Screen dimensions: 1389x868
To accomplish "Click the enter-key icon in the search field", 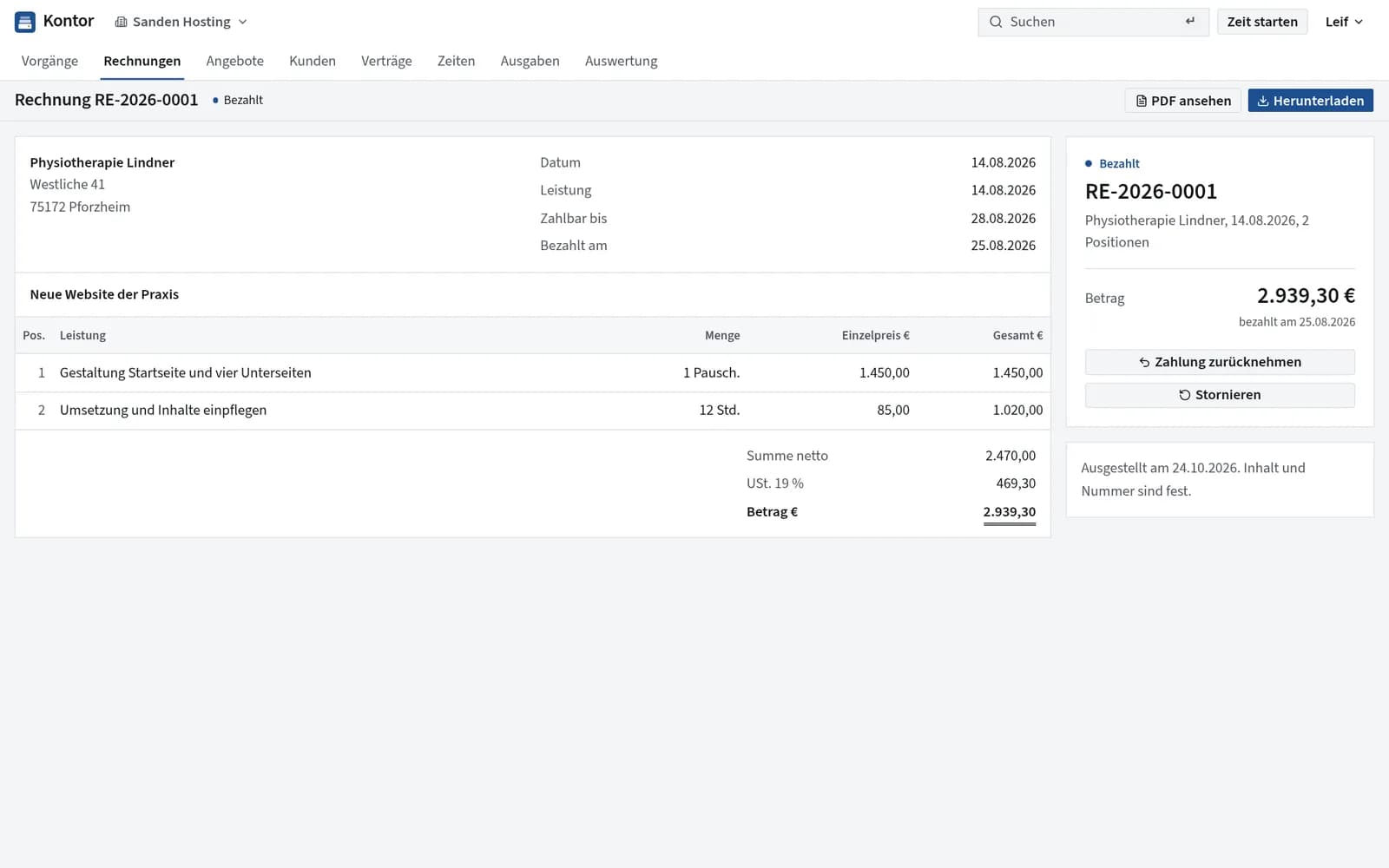I will coord(1190,22).
